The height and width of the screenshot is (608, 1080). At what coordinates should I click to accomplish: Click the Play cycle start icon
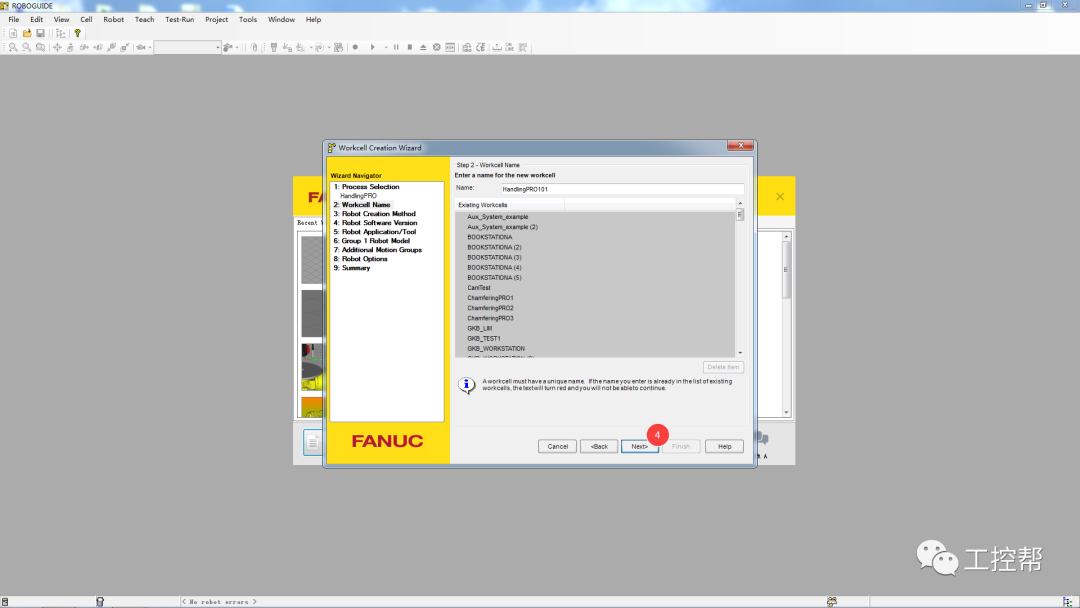373,48
